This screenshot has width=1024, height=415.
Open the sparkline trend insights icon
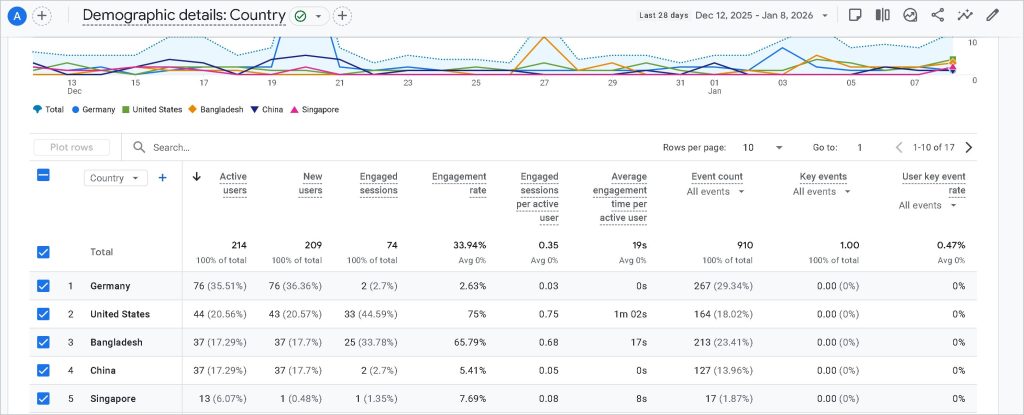tap(965, 15)
